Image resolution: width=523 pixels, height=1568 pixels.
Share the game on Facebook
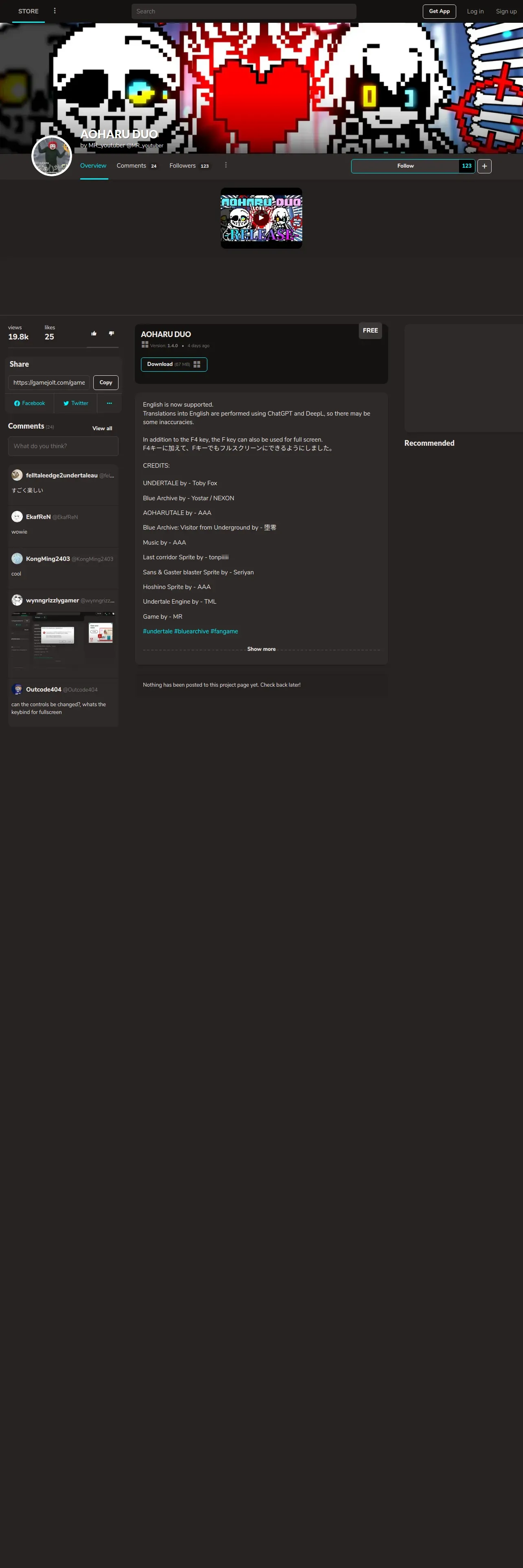point(30,403)
